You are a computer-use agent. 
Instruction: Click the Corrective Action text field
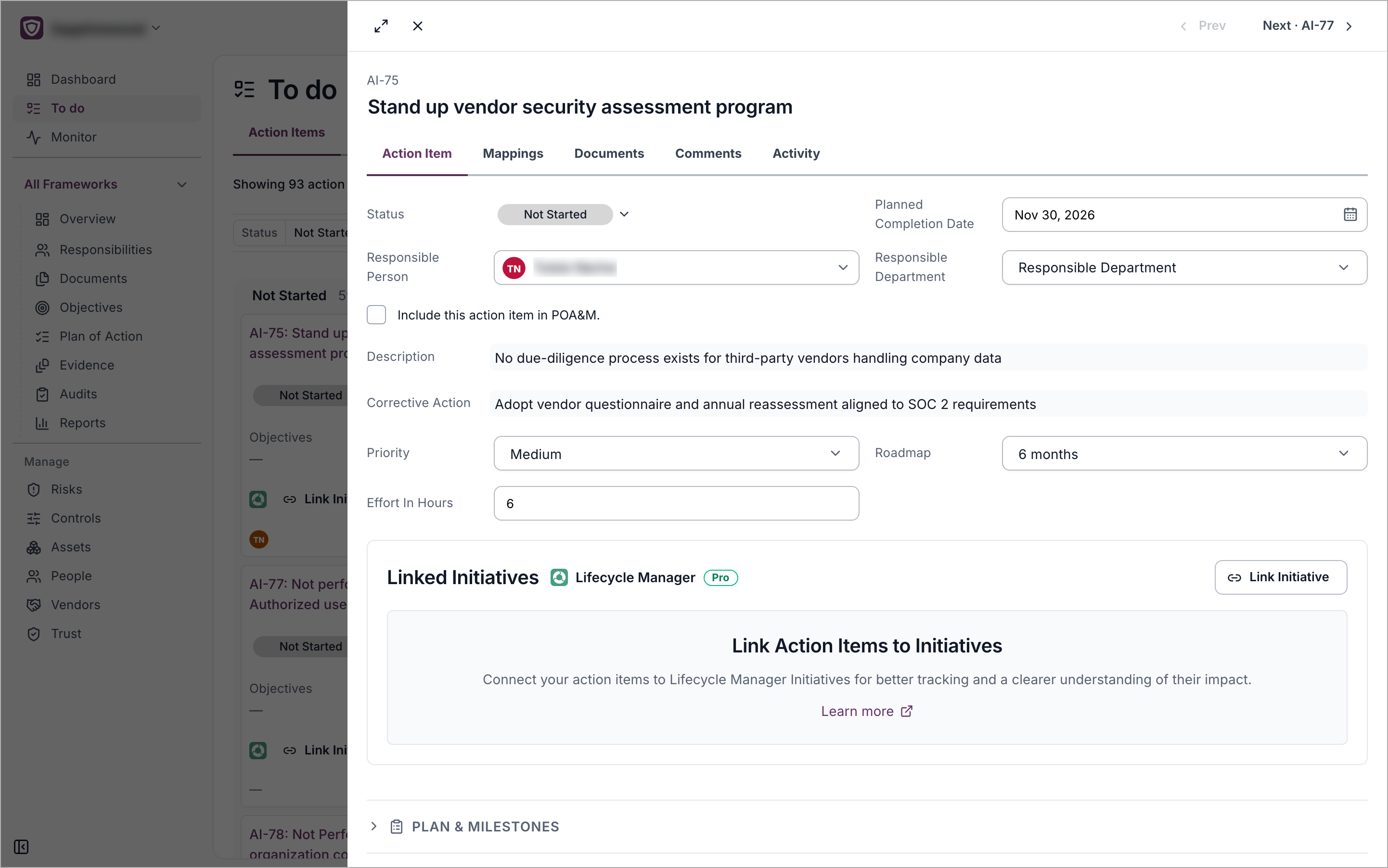point(928,404)
